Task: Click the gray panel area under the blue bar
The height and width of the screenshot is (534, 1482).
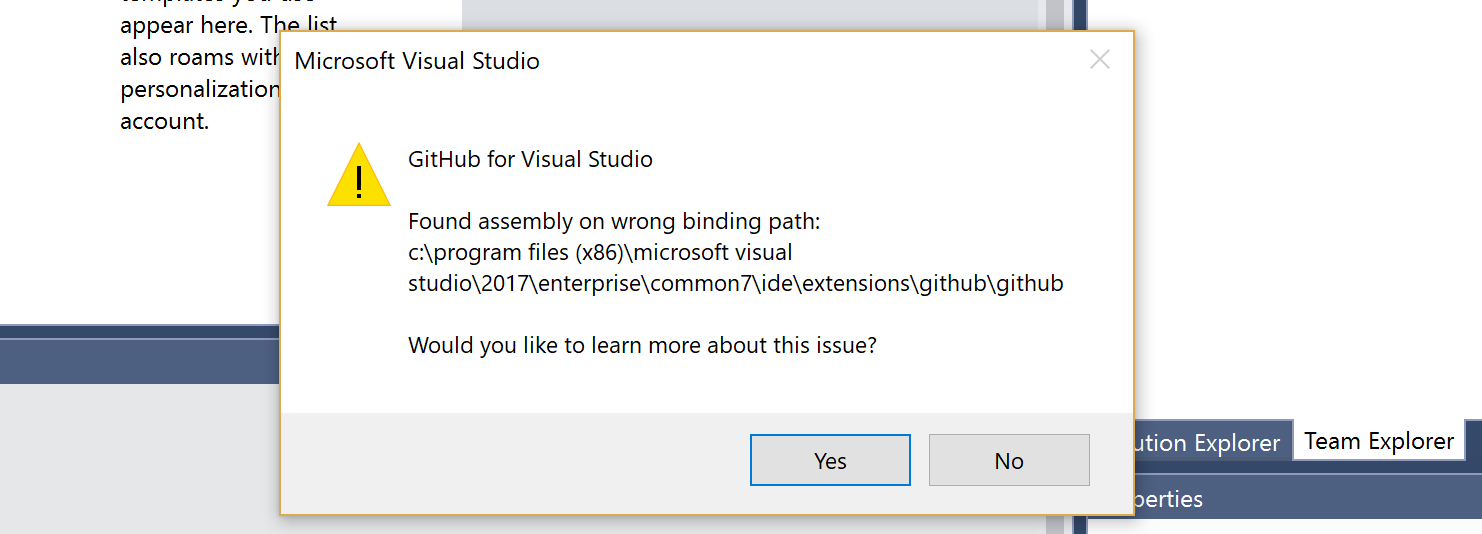Action: click(x=139, y=458)
